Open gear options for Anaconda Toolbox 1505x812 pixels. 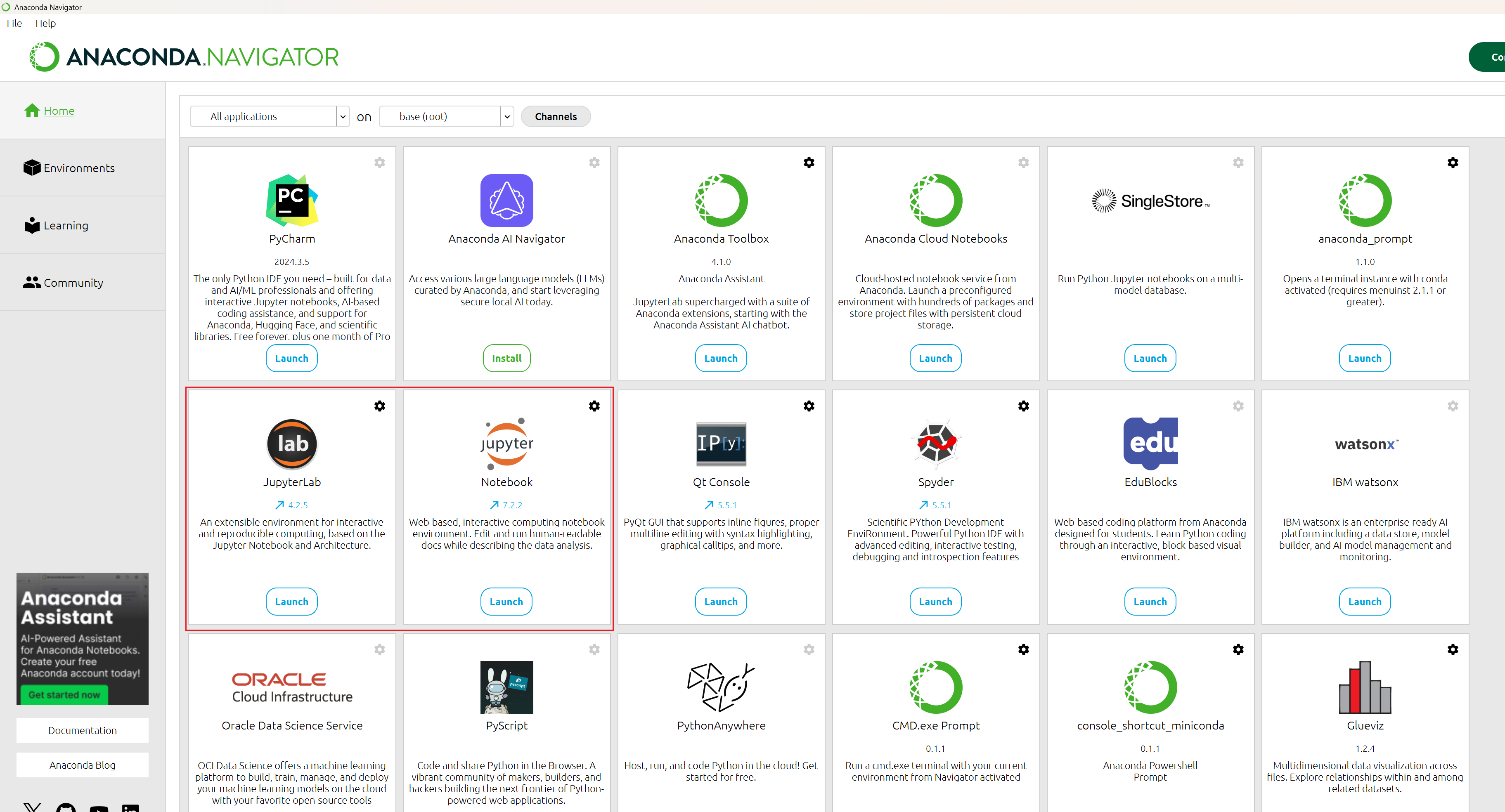coord(809,163)
